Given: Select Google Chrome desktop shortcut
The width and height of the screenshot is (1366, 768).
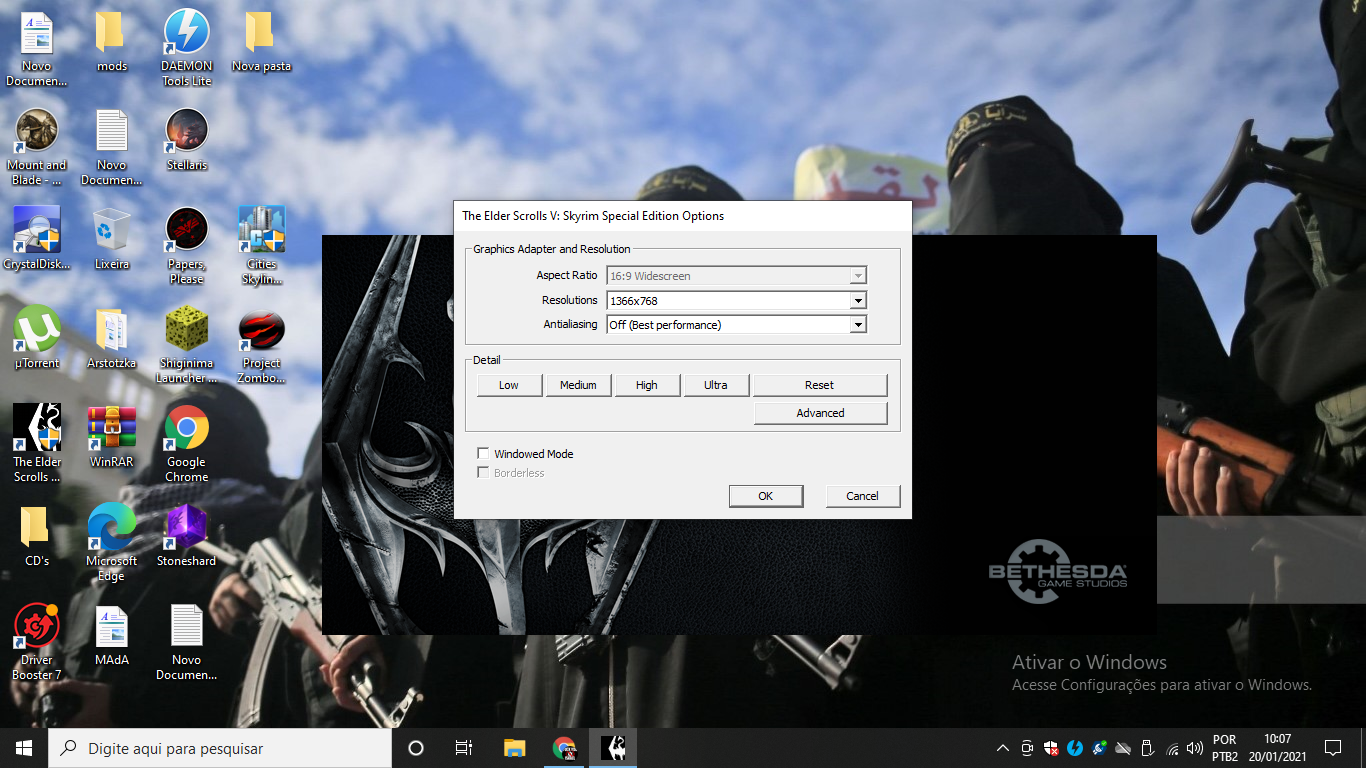Looking at the screenshot, I should coord(187,444).
